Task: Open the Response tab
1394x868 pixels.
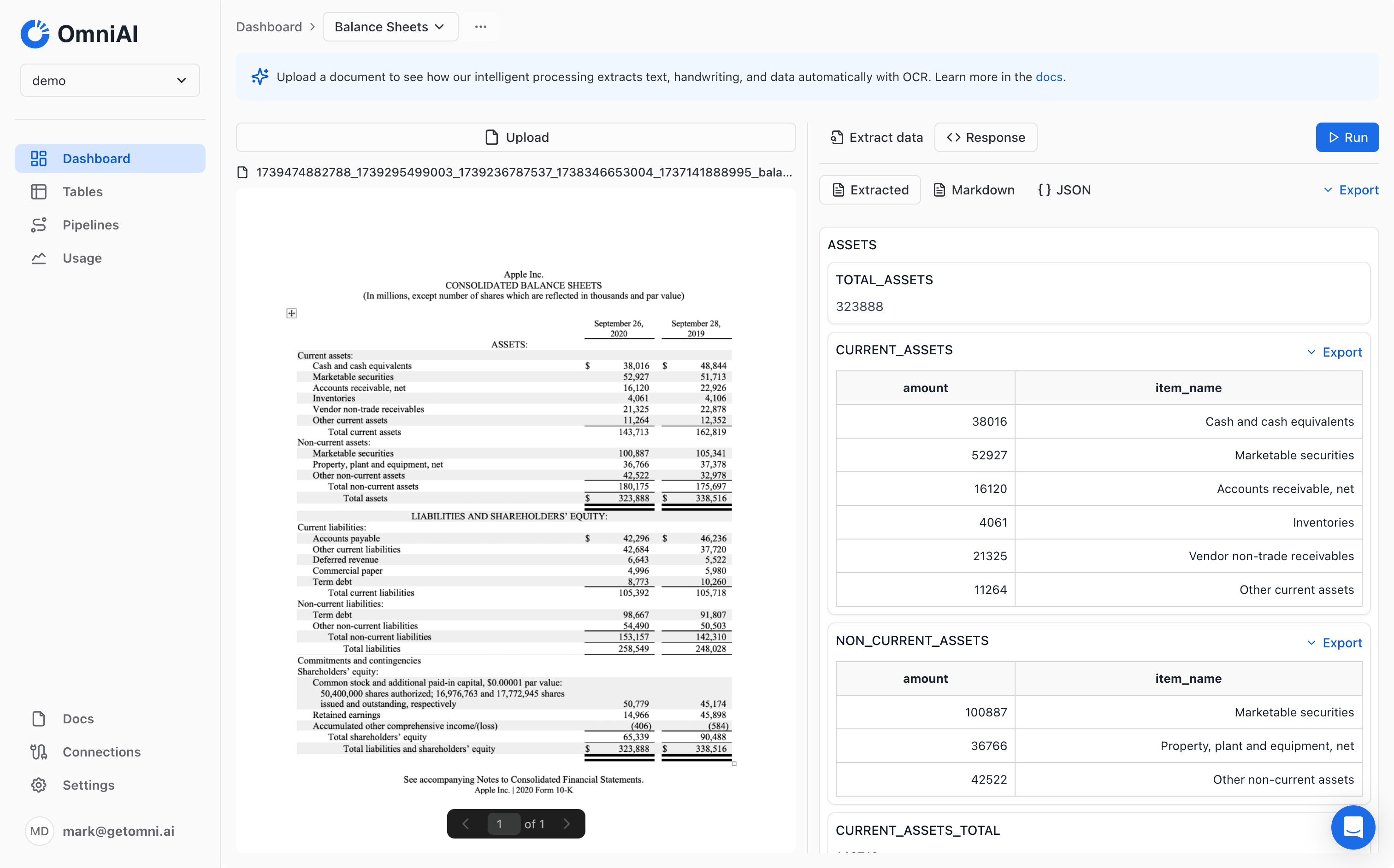Action: coord(986,138)
